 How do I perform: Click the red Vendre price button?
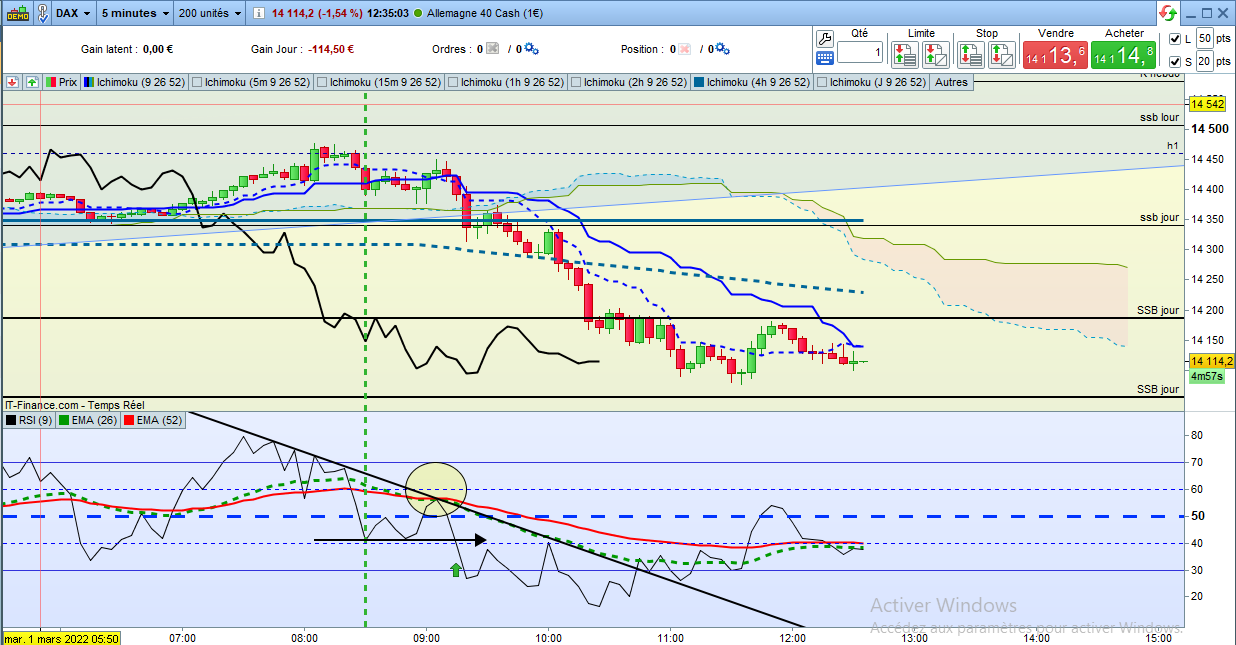1055,56
